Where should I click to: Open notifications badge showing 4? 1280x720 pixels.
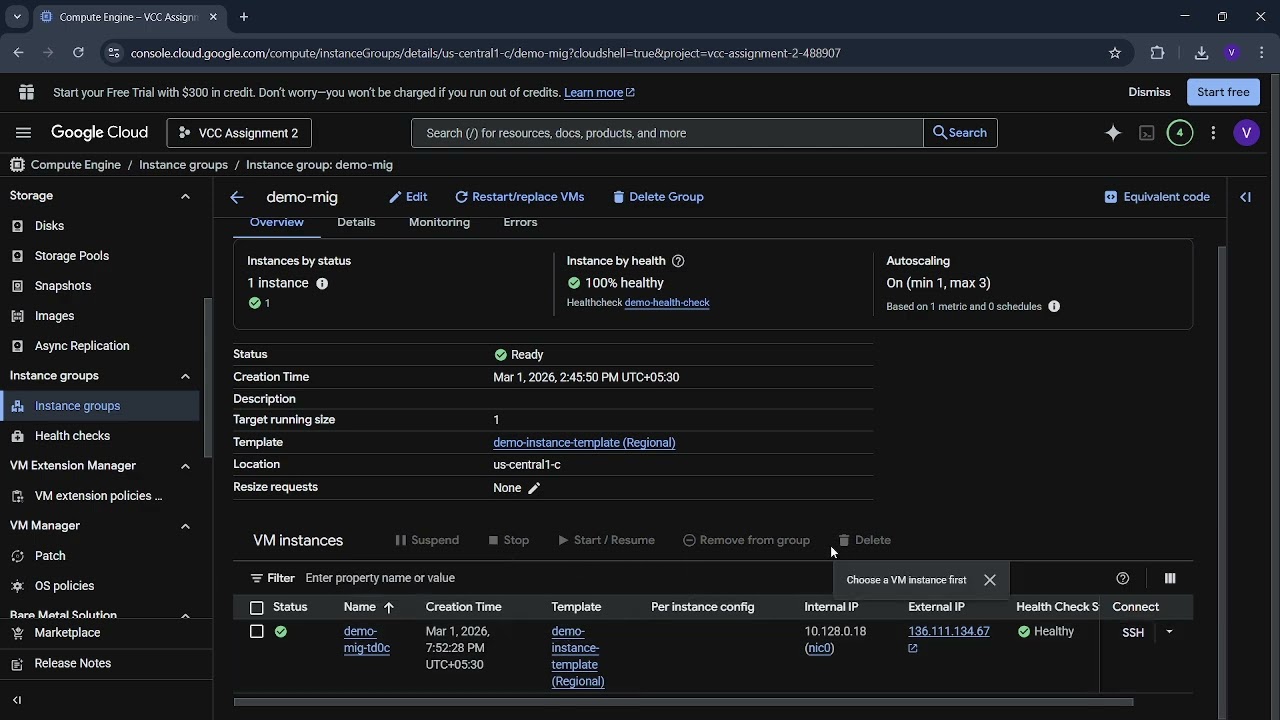click(1180, 133)
